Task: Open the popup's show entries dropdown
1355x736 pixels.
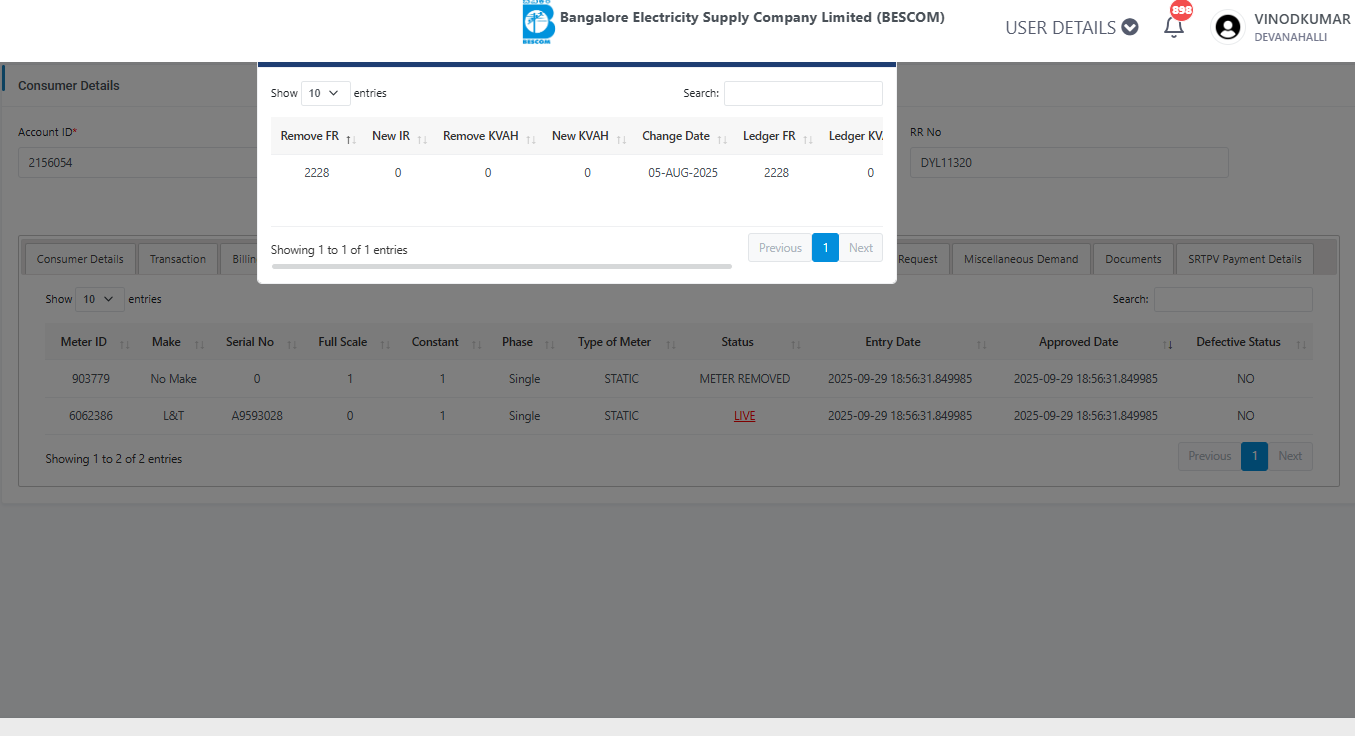Action: click(325, 93)
